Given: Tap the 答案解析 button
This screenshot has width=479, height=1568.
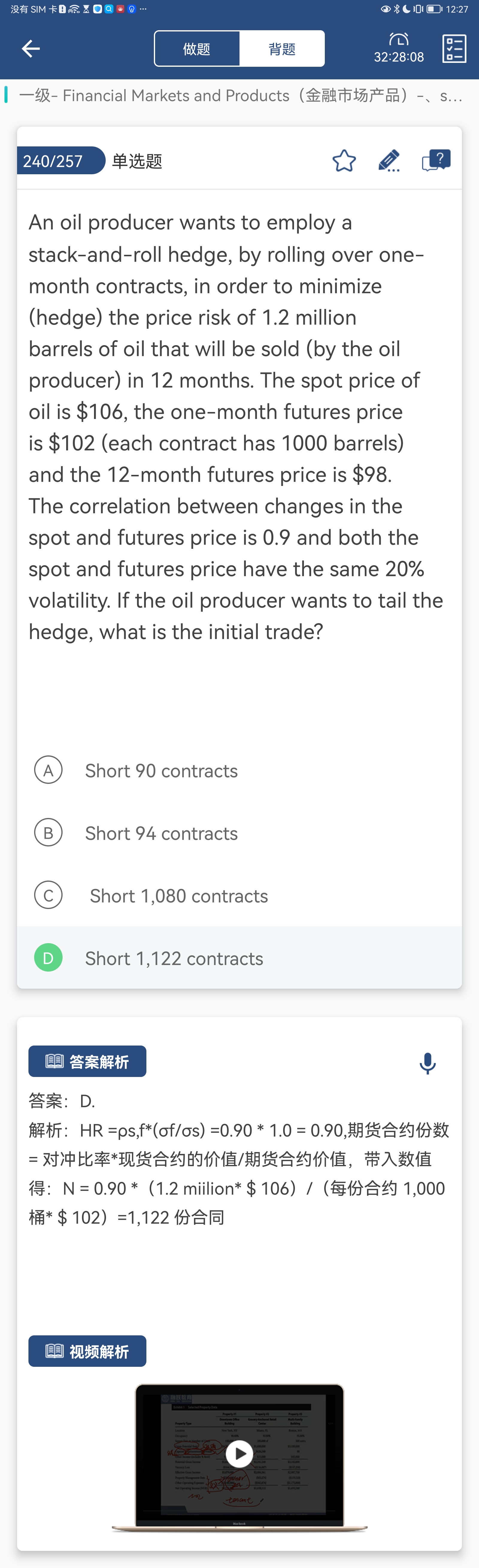Looking at the screenshot, I should pos(87,1062).
